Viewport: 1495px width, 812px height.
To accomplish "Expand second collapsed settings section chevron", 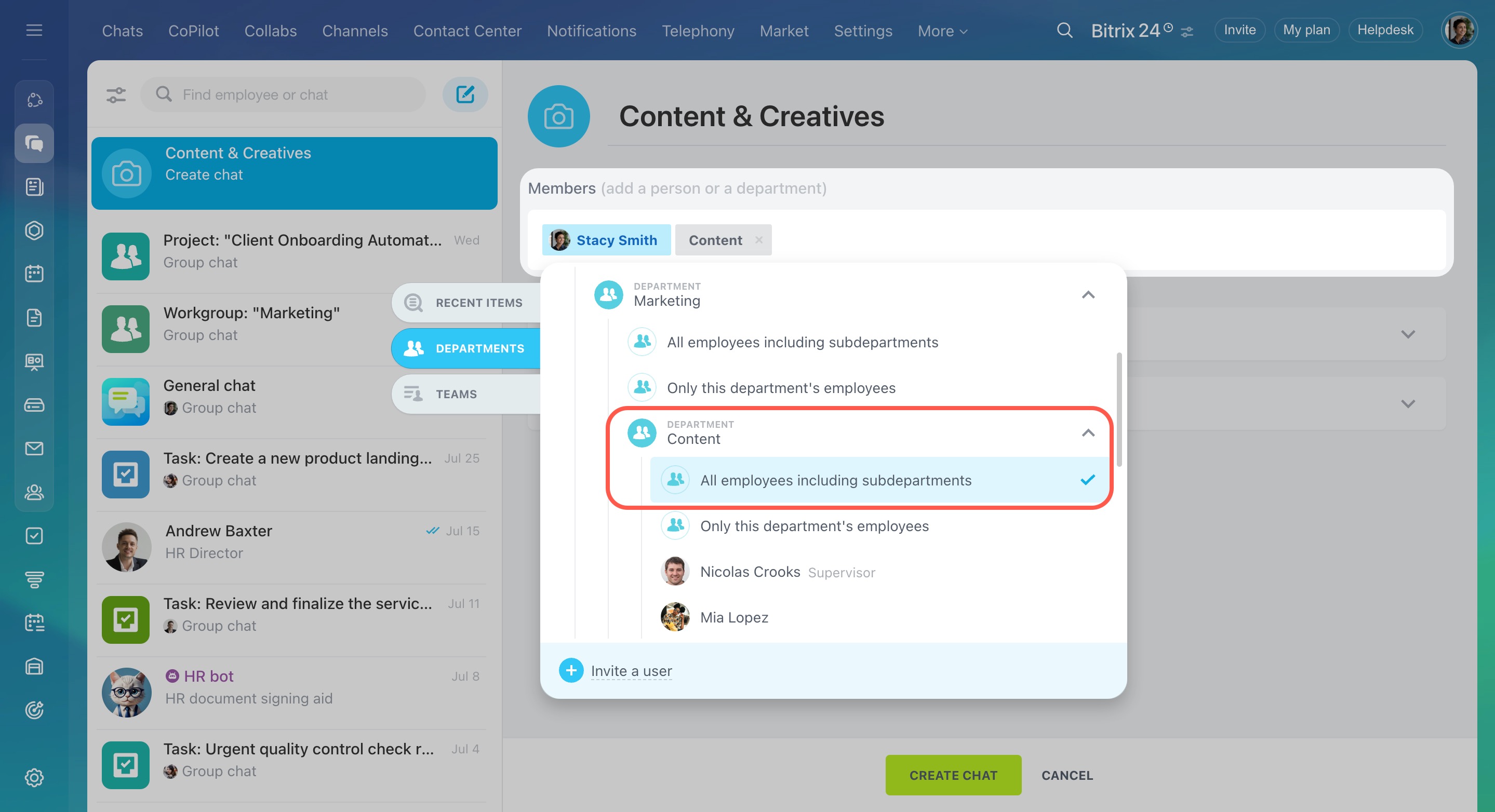I will pos(1408,404).
